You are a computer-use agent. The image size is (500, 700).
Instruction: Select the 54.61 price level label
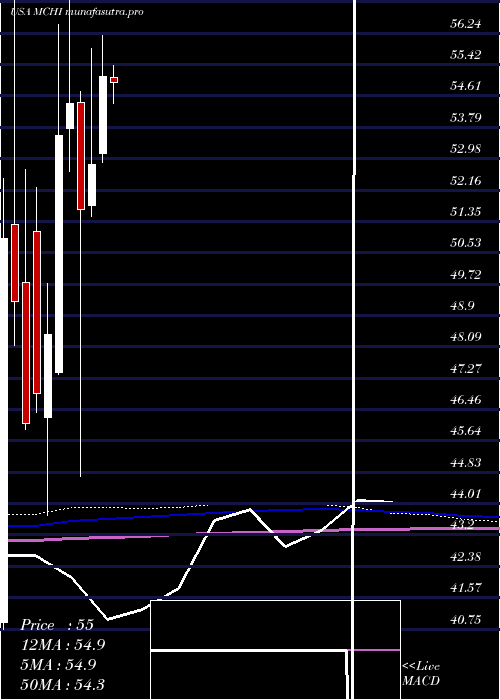coord(466,86)
